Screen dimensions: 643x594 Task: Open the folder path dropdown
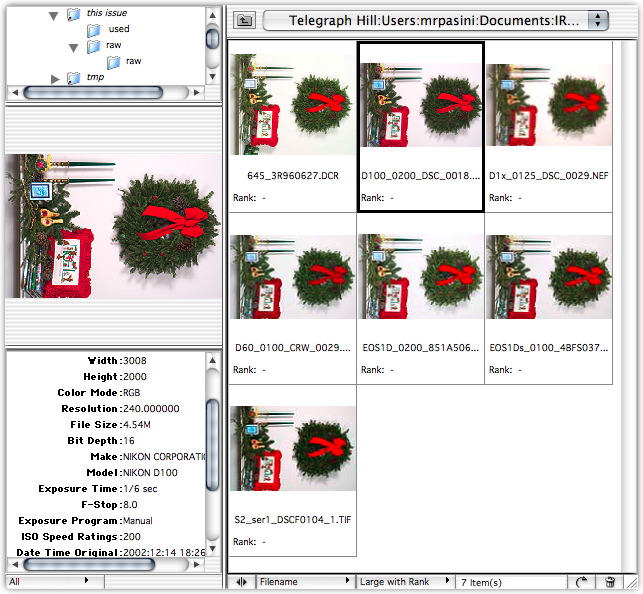pos(597,20)
